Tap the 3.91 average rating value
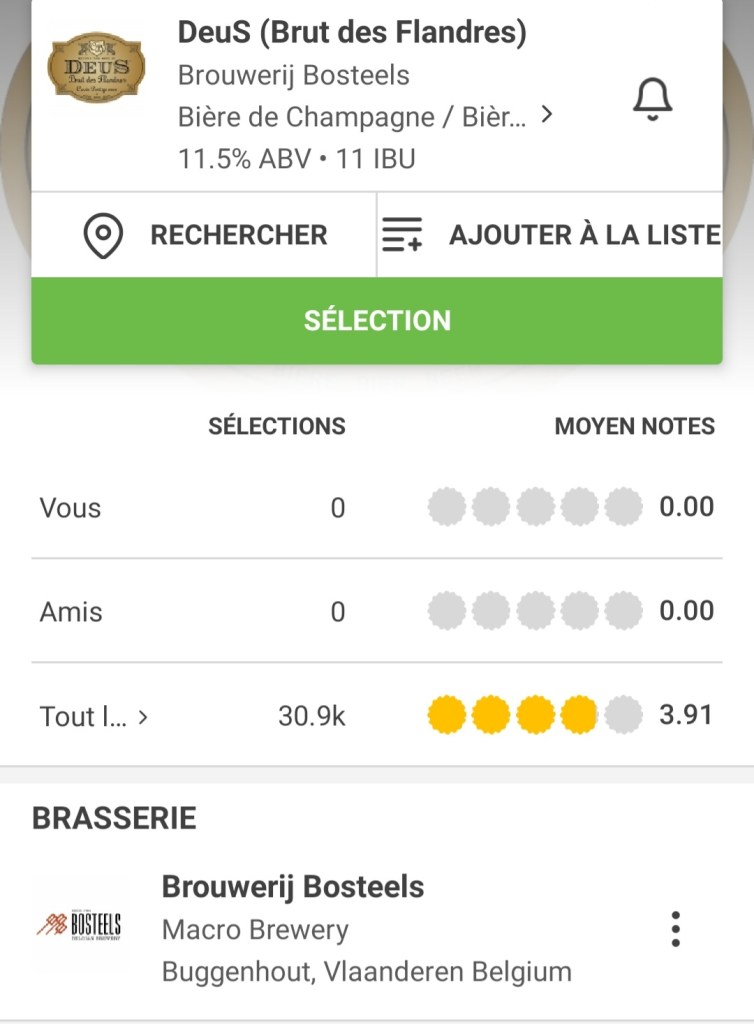The width and height of the screenshot is (754, 1024). (686, 715)
